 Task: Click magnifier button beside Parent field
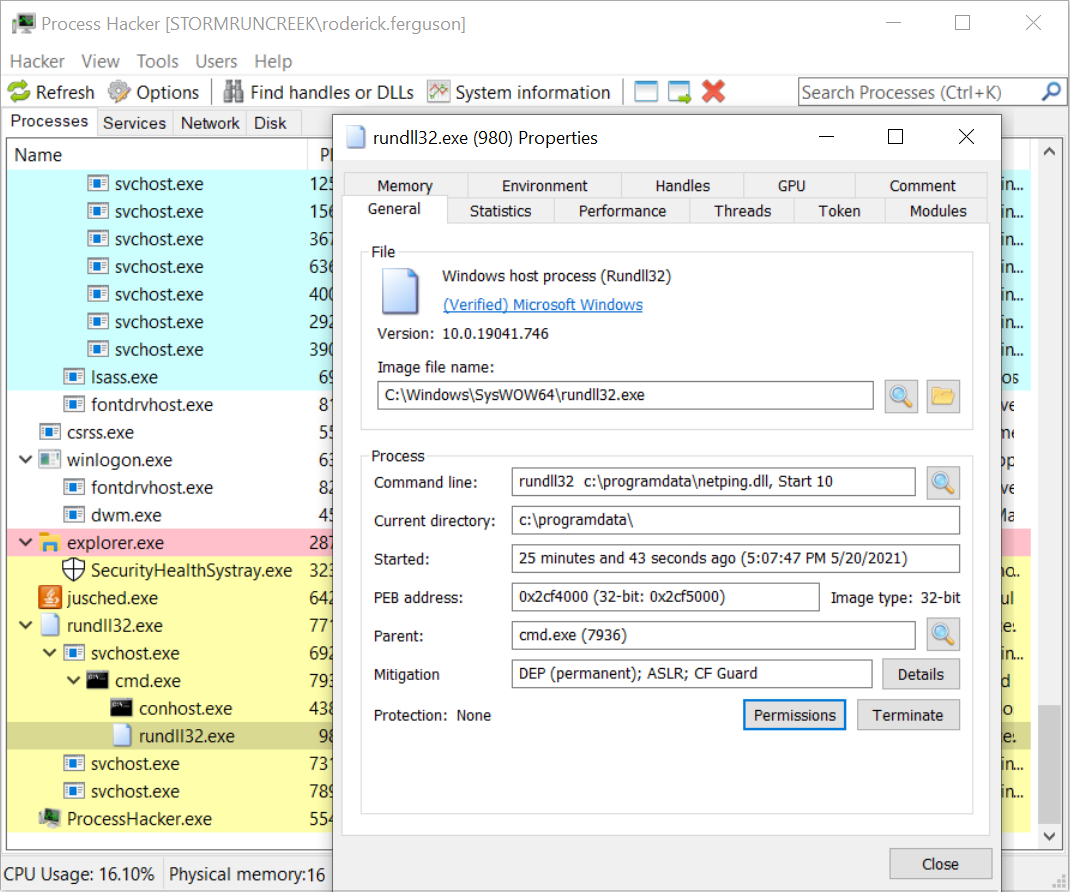tap(943, 635)
